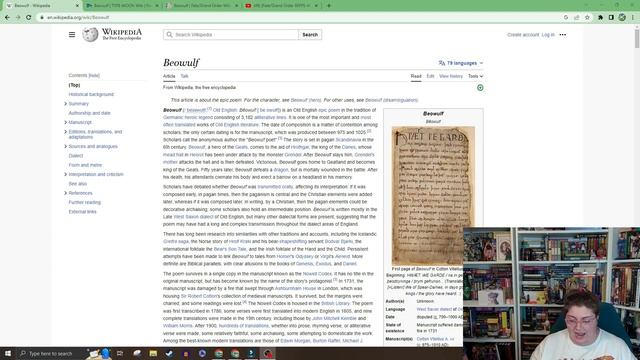Expand the Sources and analogues section

point(65,147)
